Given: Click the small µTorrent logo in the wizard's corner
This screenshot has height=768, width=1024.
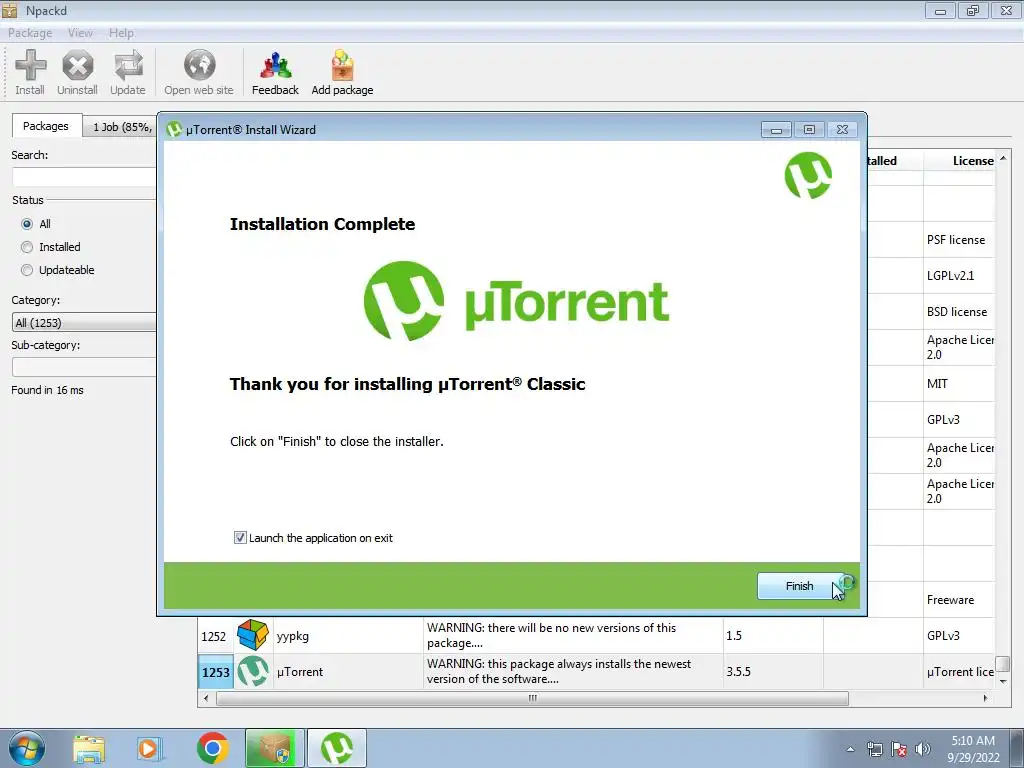Looking at the screenshot, I should pos(808,175).
